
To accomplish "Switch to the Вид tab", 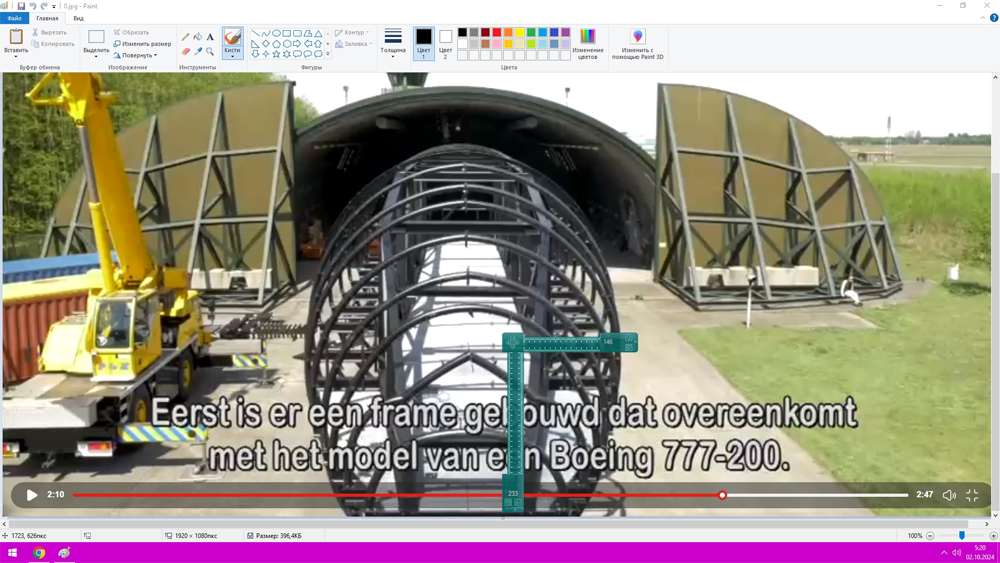I will (78, 18).
